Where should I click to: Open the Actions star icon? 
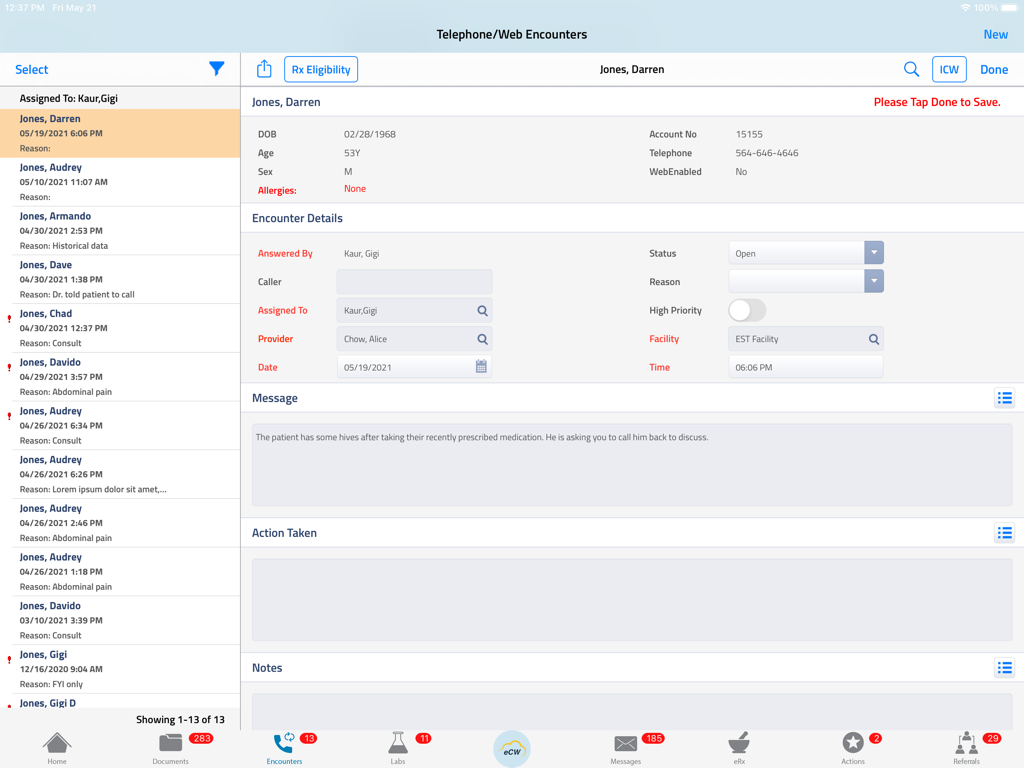[x=853, y=744]
